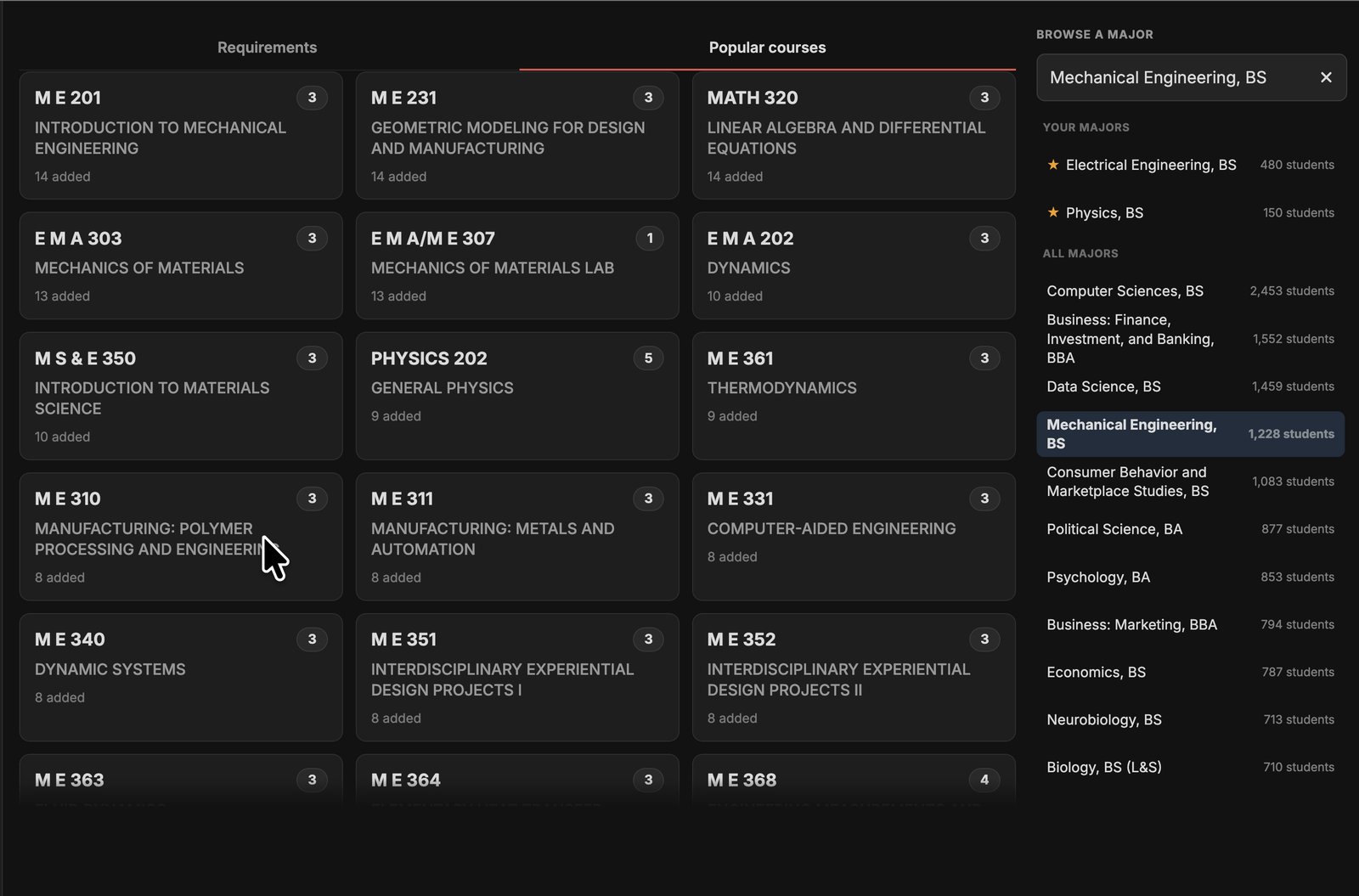This screenshot has height=896, width=1359.
Task: Choose Psychology, BA in the majors list
Action: [1191, 577]
